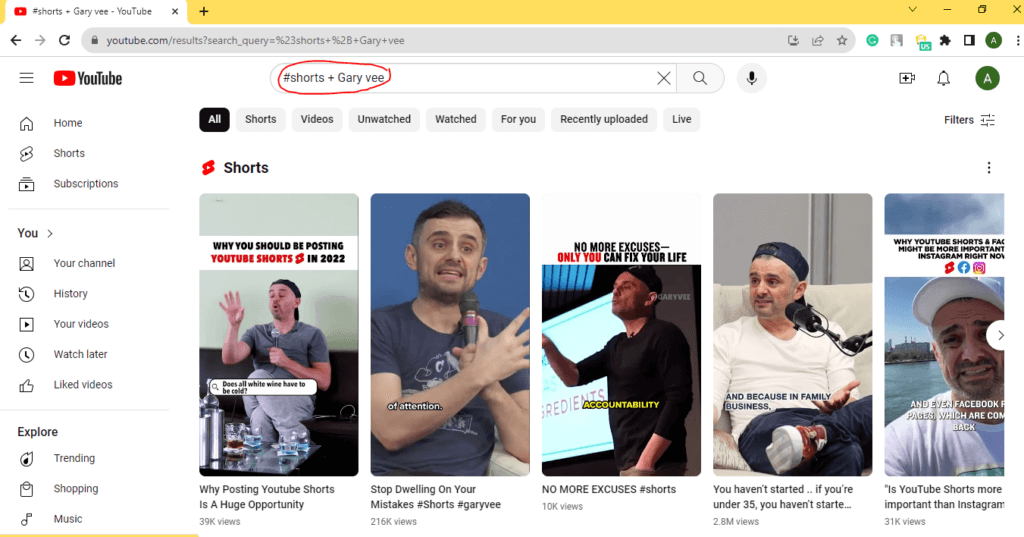
Task: Click the Music note icon
Action: (26, 519)
